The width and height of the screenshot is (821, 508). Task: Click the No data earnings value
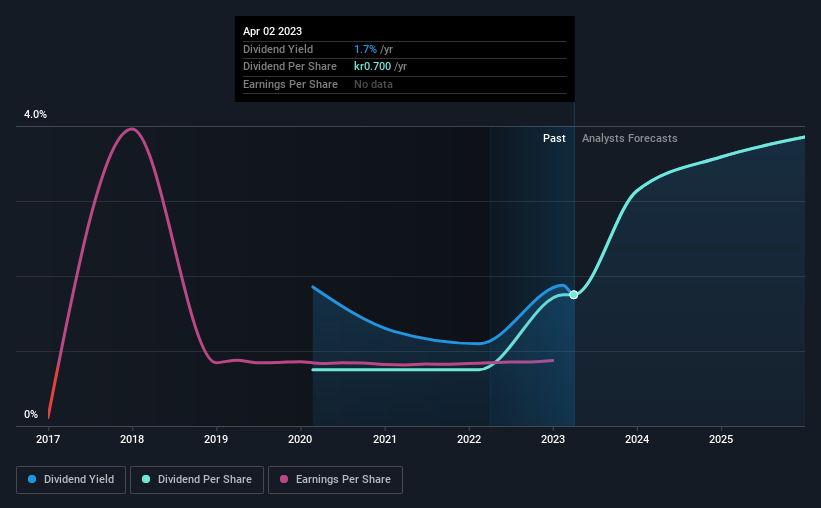tap(373, 84)
